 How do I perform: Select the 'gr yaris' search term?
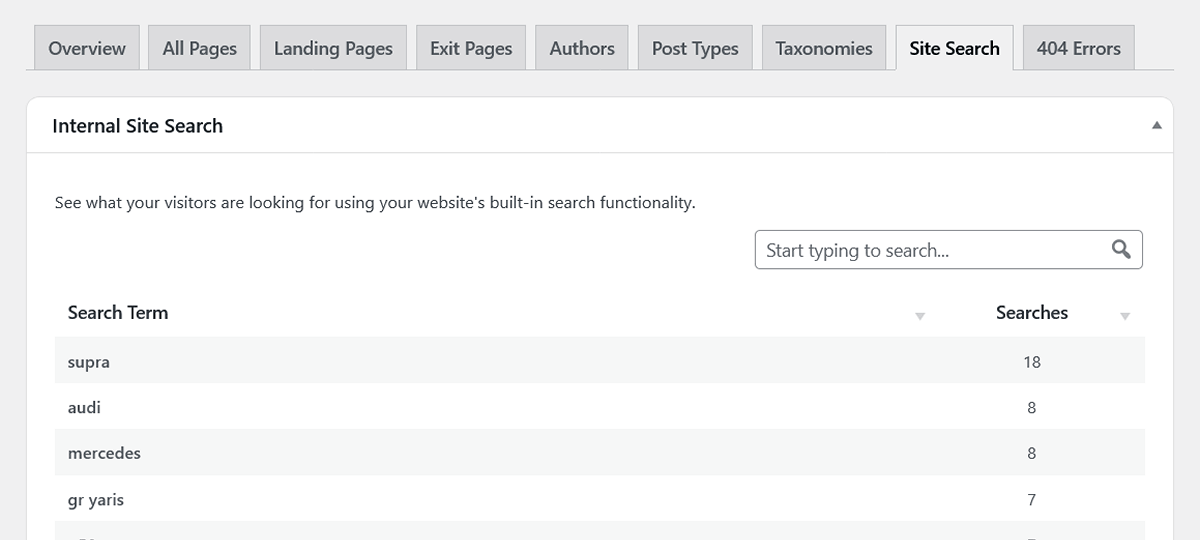pyautogui.click(x=96, y=500)
